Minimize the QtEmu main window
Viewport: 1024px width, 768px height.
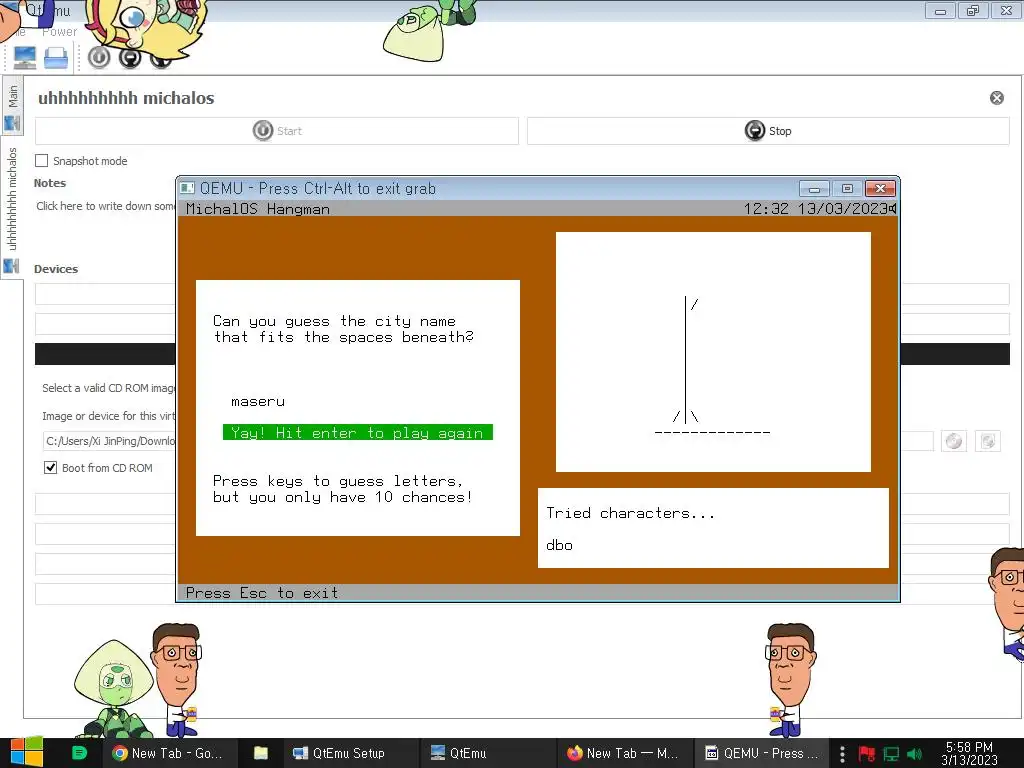tap(940, 11)
